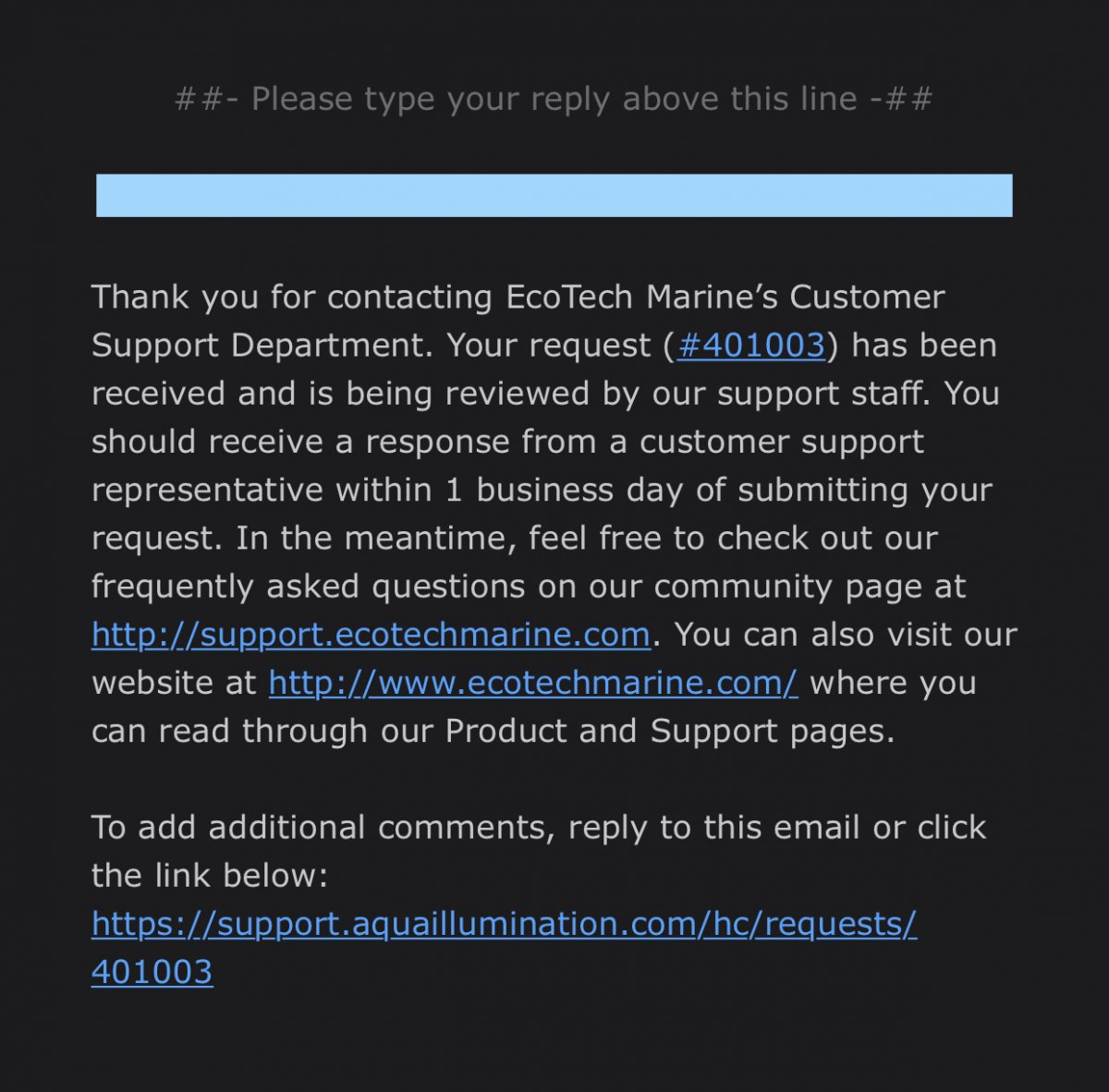Open the support.ecotechmarine.com link
This screenshot has width=1109, height=1092.
coord(371,635)
